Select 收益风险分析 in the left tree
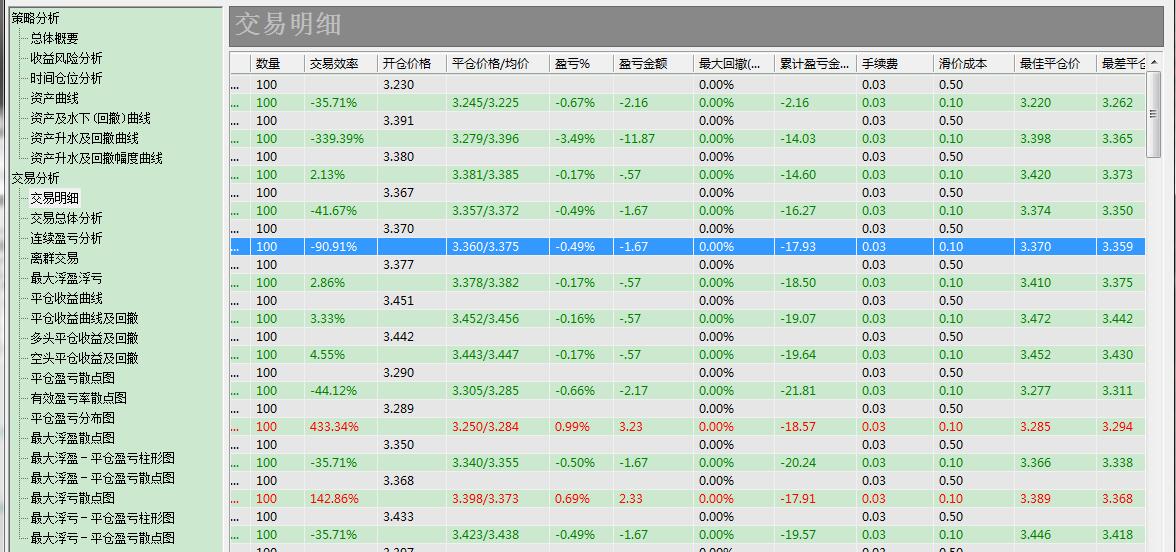The image size is (1176, 552). [66, 58]
